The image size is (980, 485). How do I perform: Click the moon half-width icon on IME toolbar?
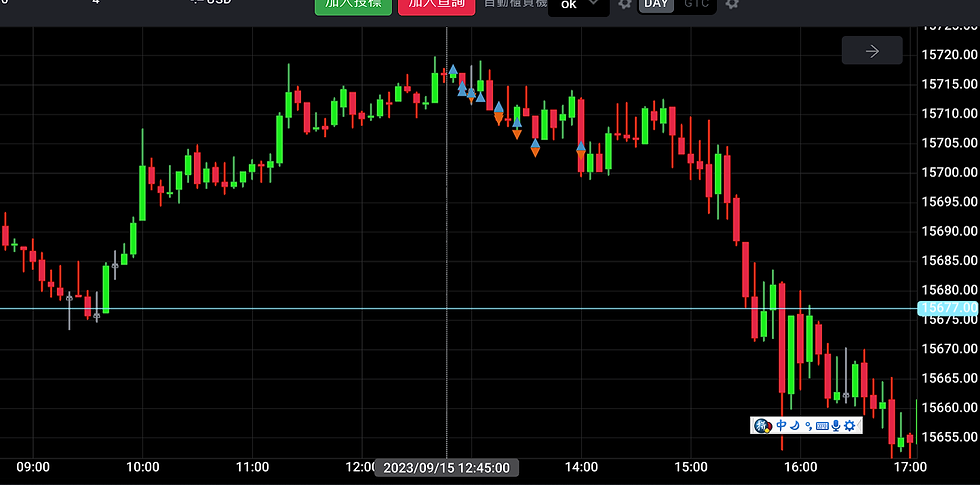[795, 426]
